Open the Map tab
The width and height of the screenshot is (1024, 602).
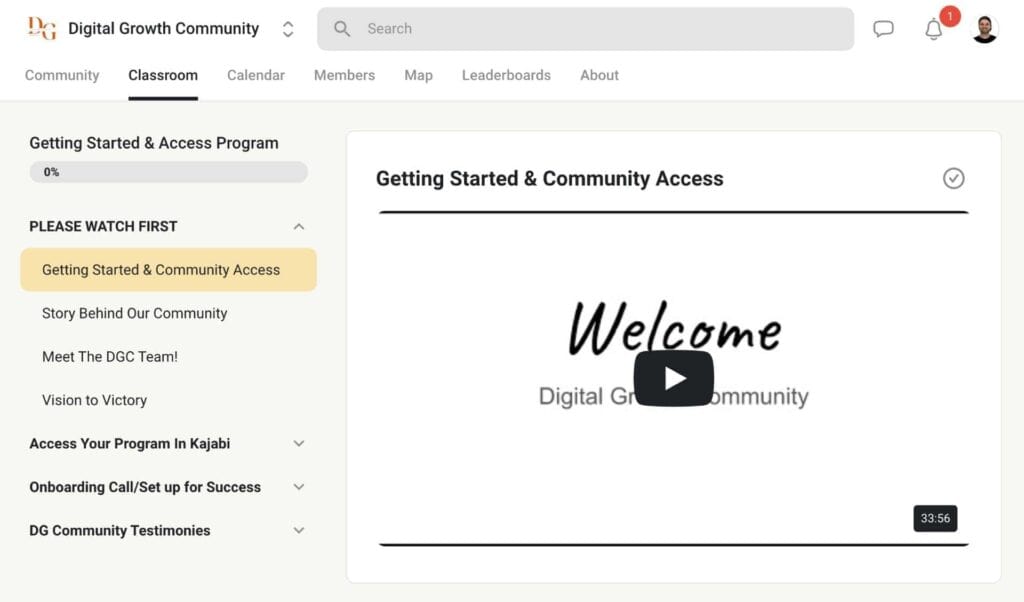click(419, 75)
